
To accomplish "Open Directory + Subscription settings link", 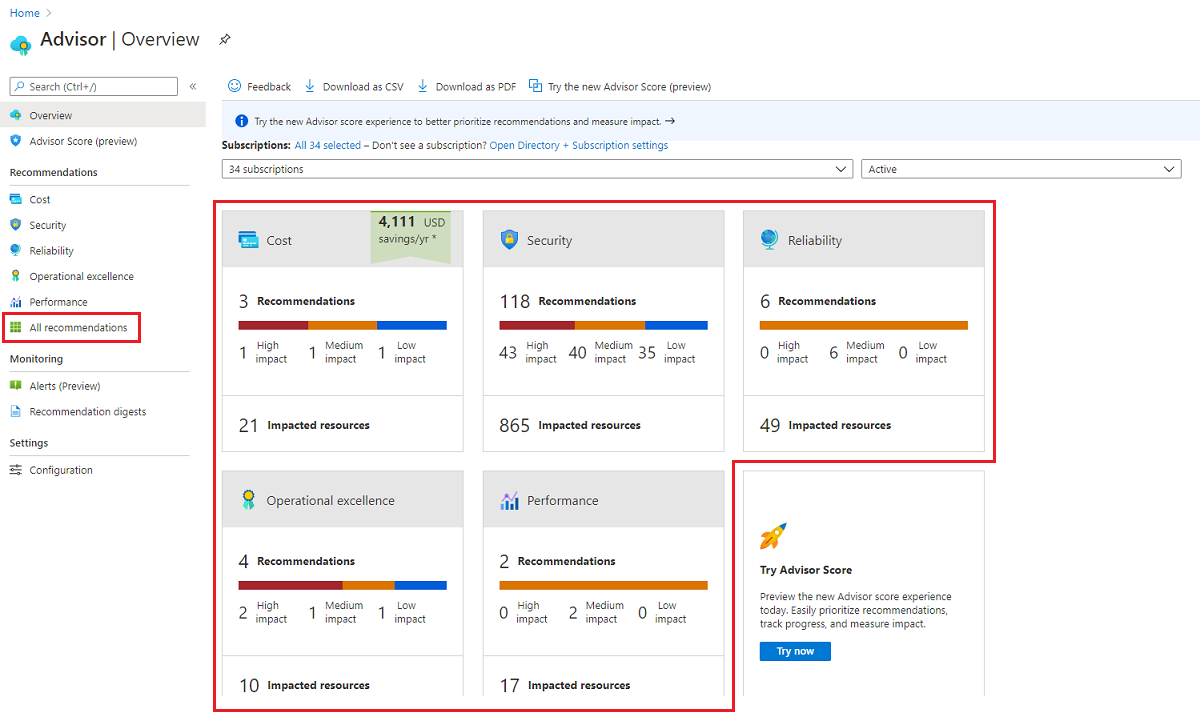I will click(579, 146).
